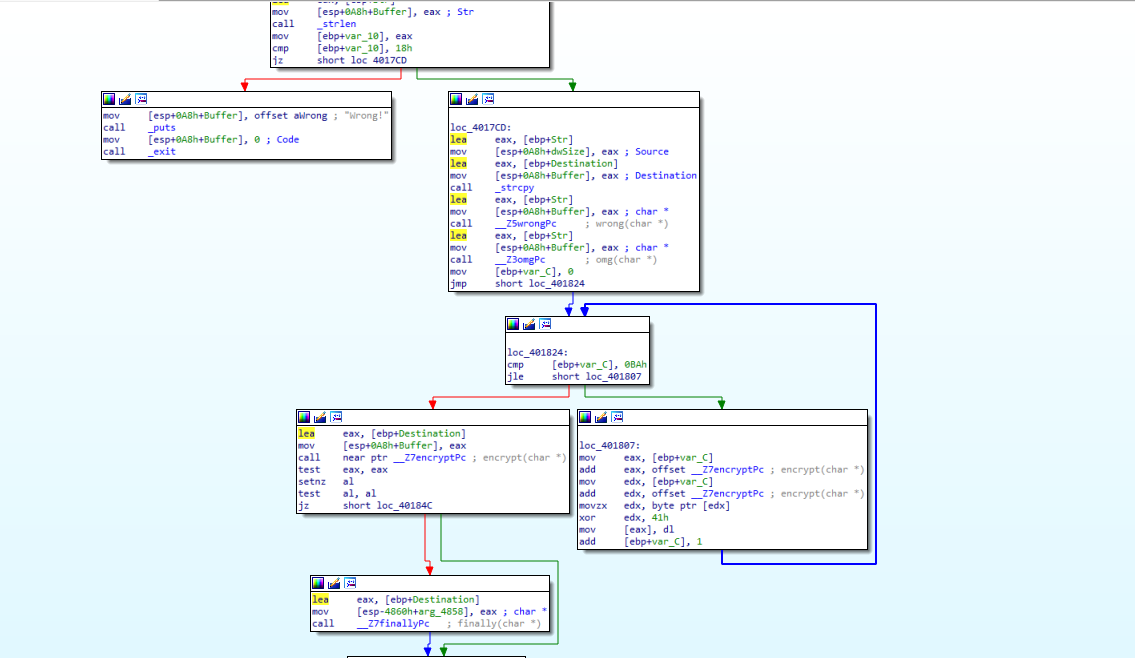Select the 'cmp [ebp+var_10], 18h' line

coord(342,48)
